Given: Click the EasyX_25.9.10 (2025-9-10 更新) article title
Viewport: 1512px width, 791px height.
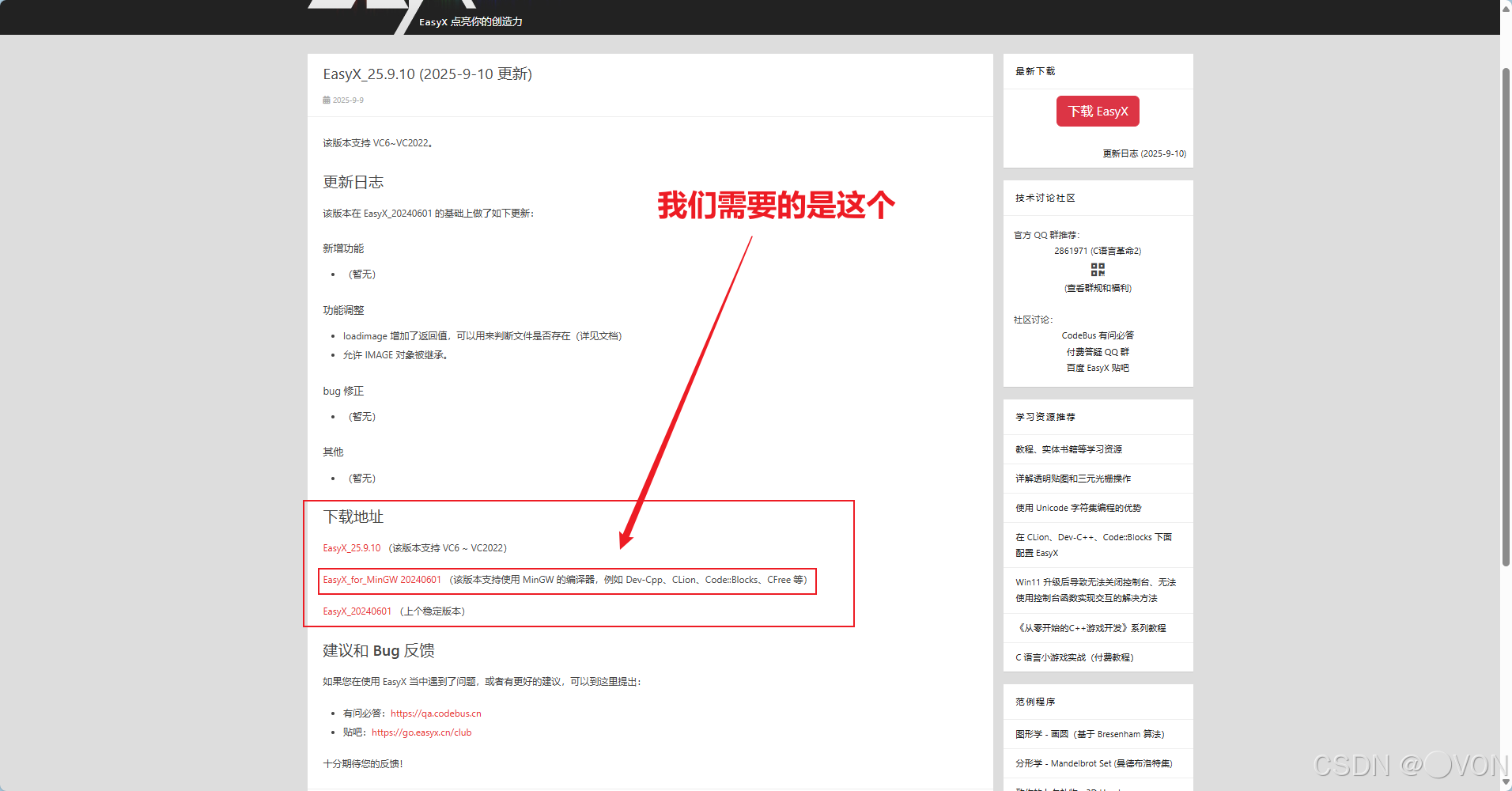Looking at the screenshot, I should click(428, 74).
